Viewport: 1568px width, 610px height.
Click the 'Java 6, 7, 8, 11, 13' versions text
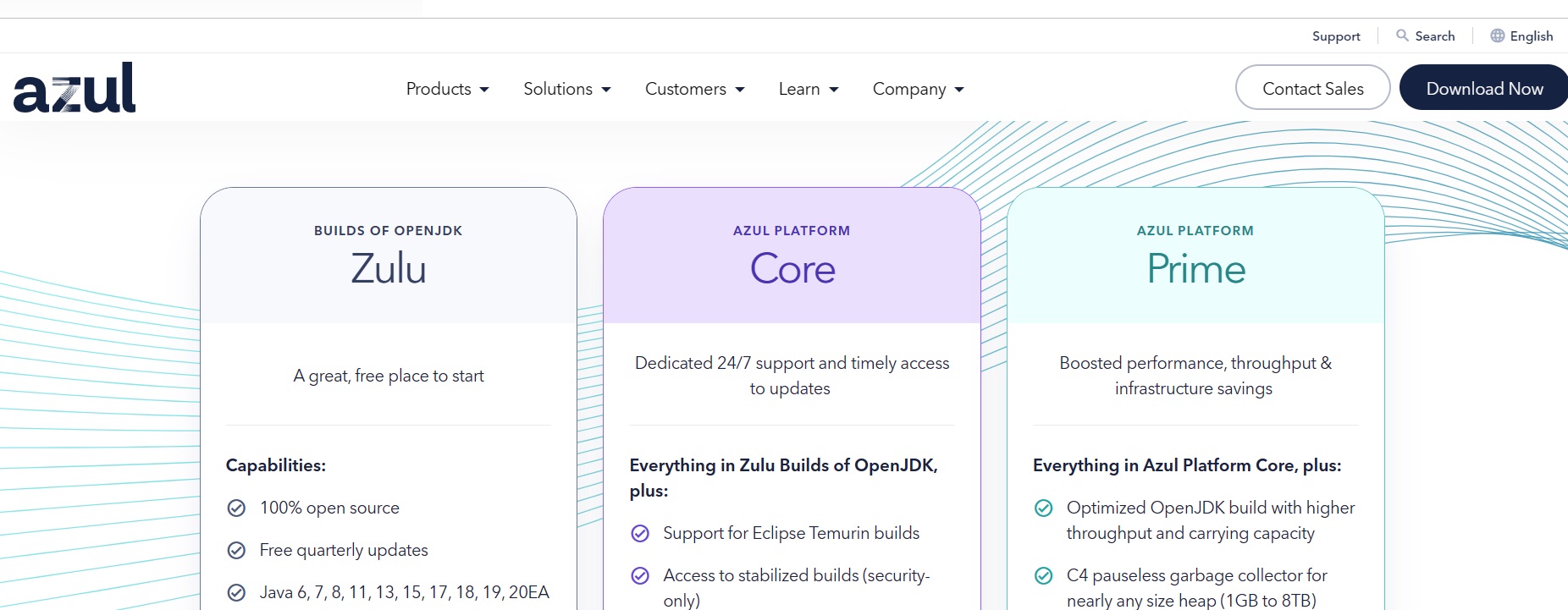pyautogui.click(x=404, y=592)
